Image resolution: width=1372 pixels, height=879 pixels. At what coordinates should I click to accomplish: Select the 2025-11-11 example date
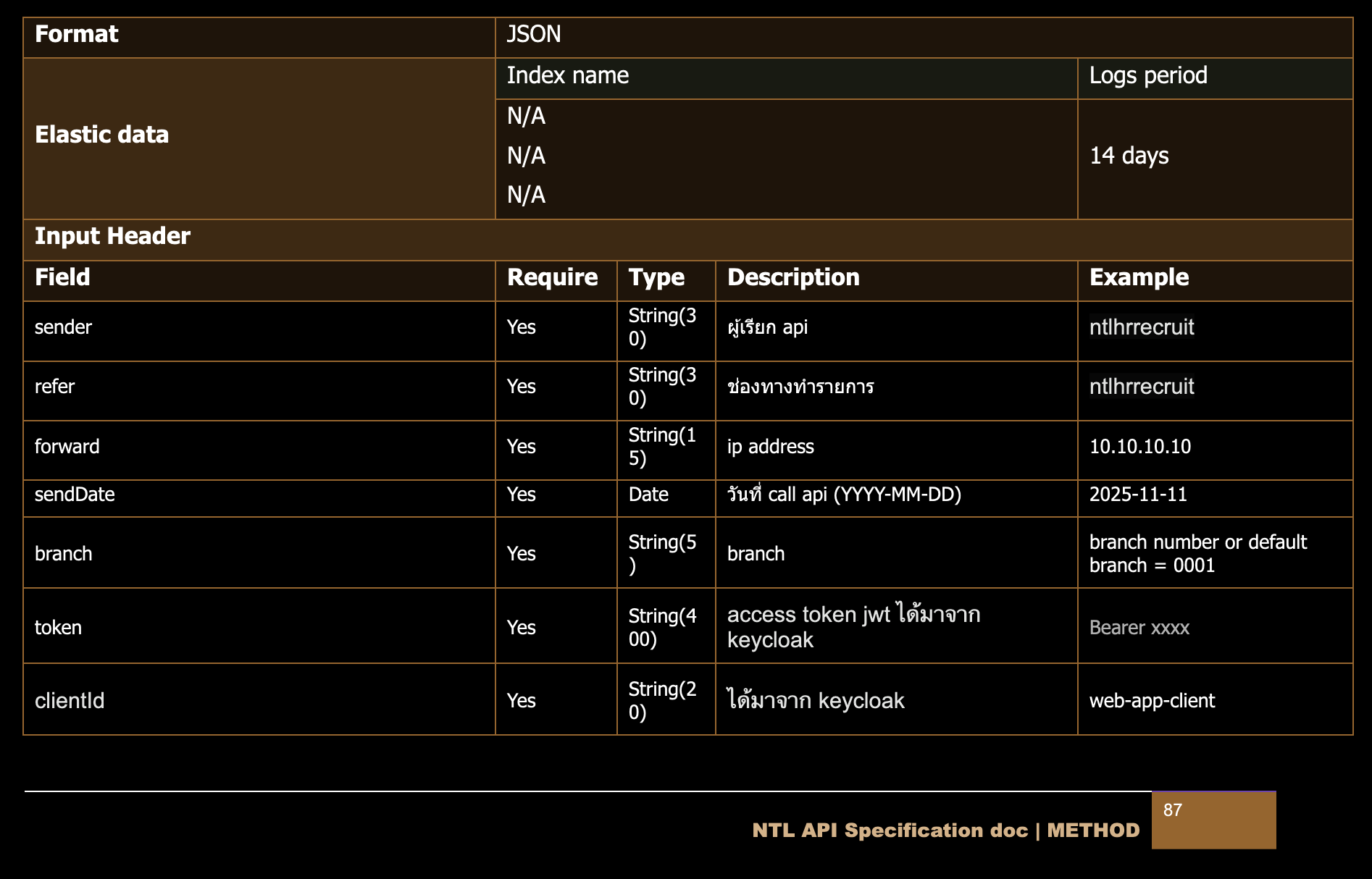tap(1138, 495)
